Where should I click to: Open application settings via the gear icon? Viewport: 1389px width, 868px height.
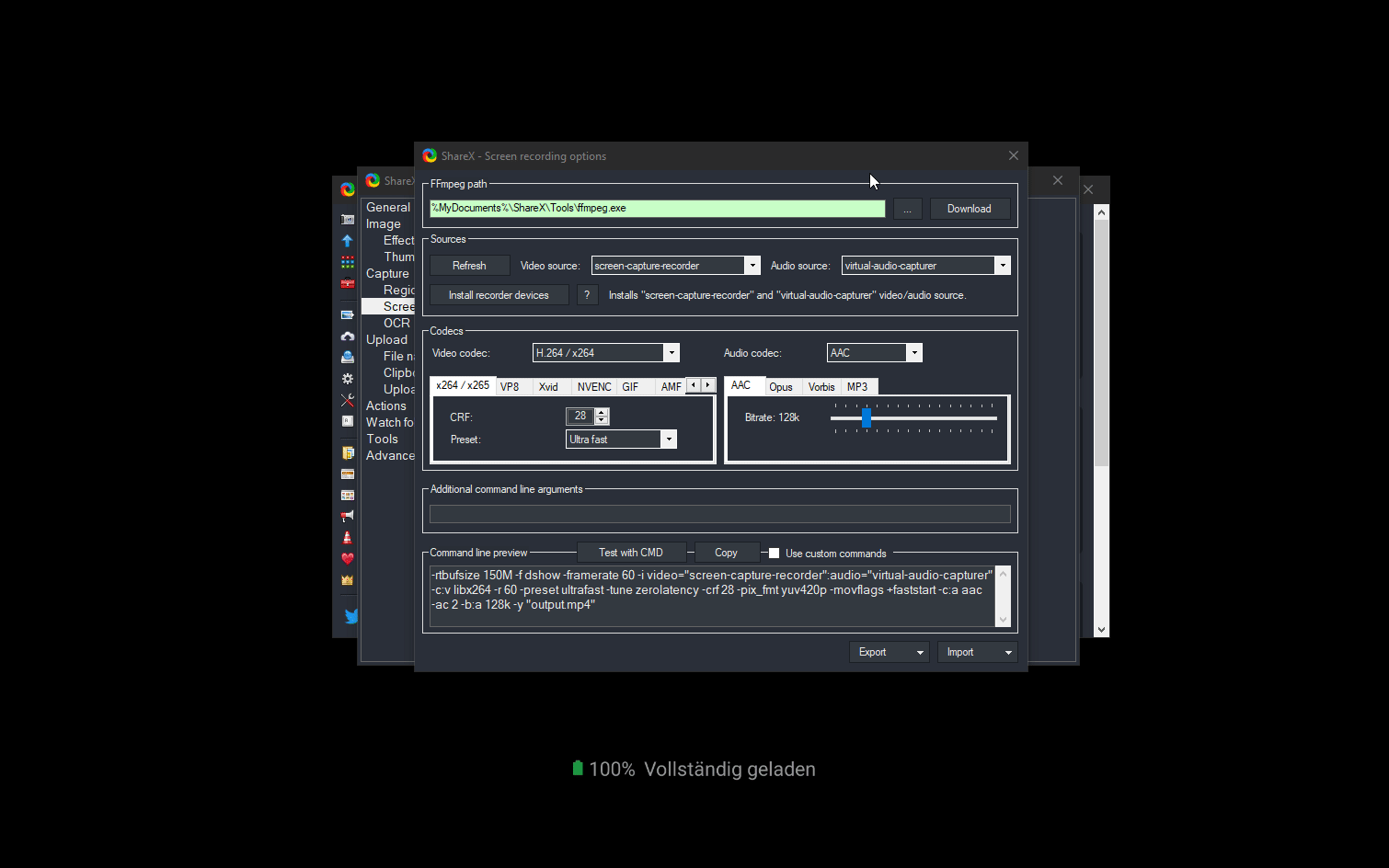point(347,378)
